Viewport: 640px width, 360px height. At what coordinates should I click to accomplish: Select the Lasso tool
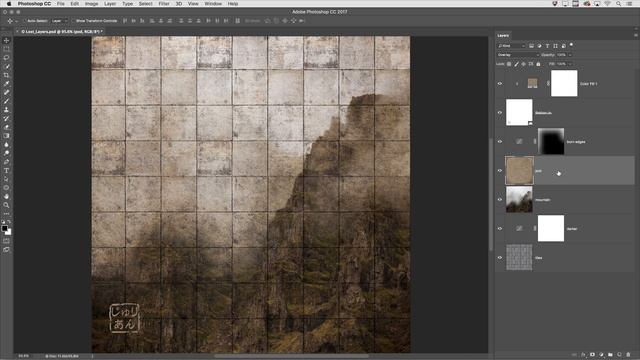click(x=6, y=58)
